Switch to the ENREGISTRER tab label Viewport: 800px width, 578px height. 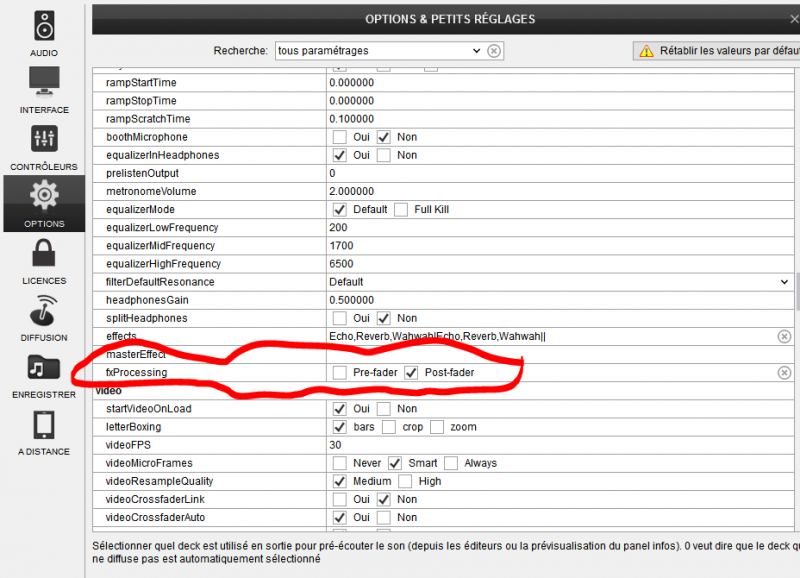coord(44,395)
